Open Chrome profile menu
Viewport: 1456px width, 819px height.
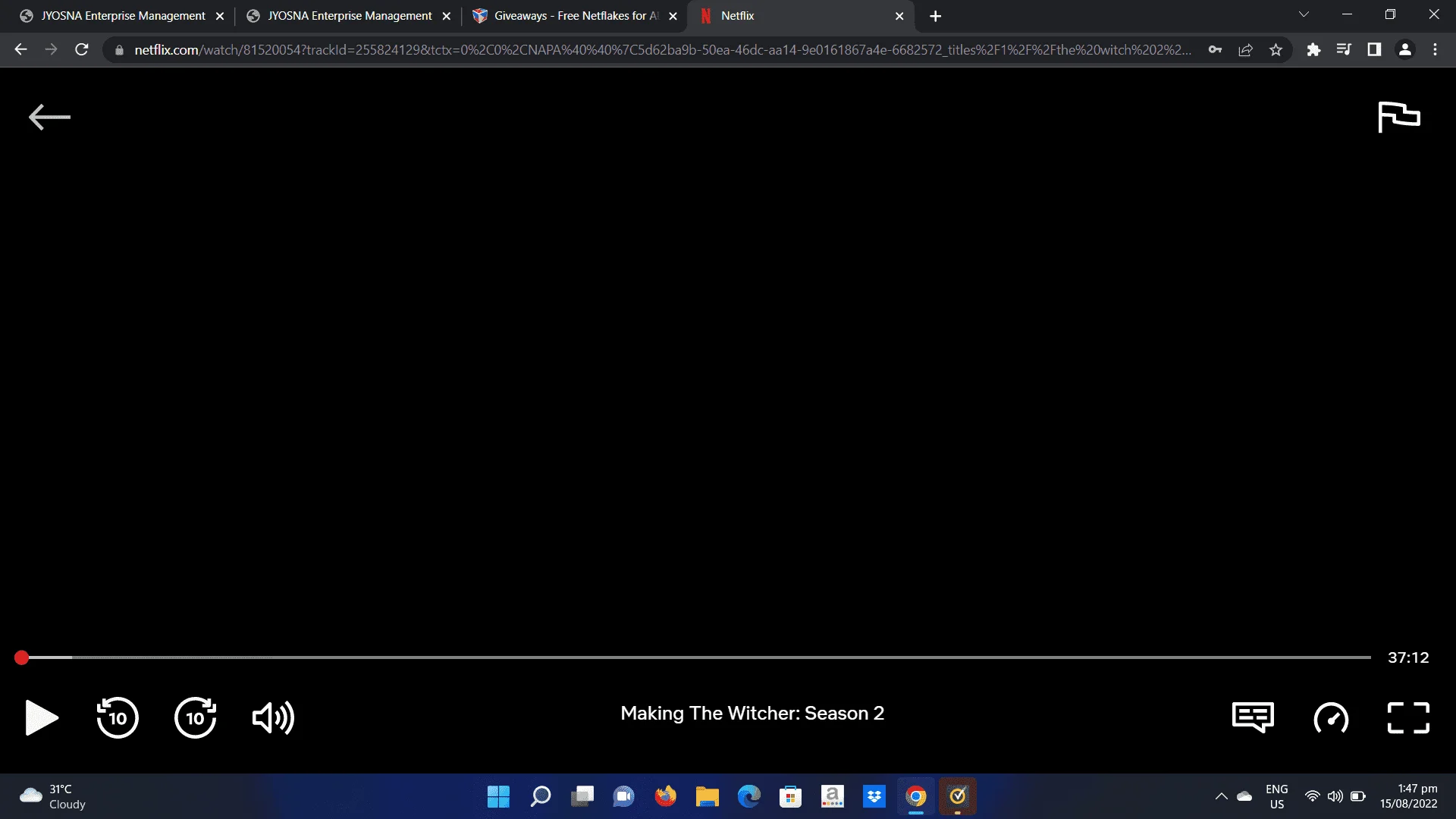1405,50
